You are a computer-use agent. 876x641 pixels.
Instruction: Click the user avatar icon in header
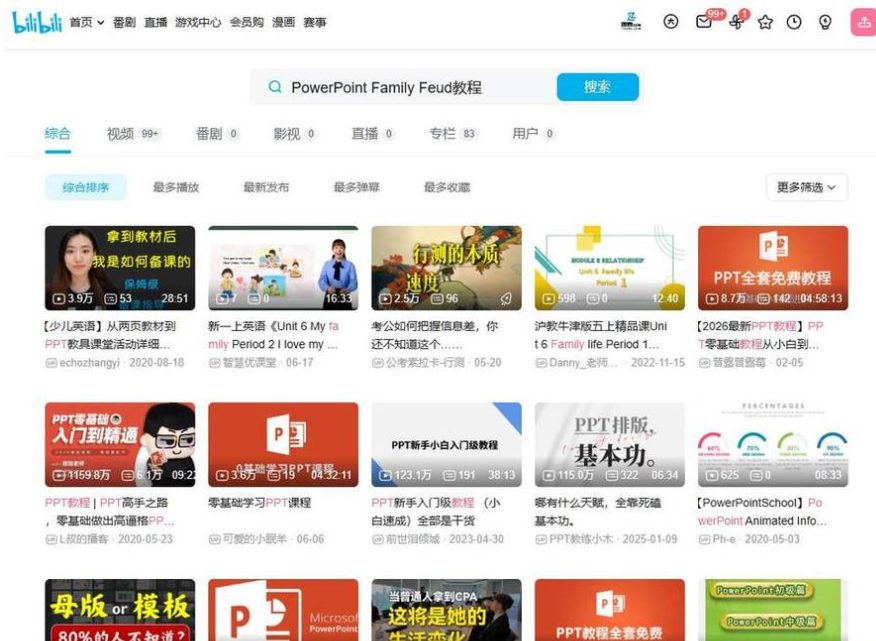[631, 22]
